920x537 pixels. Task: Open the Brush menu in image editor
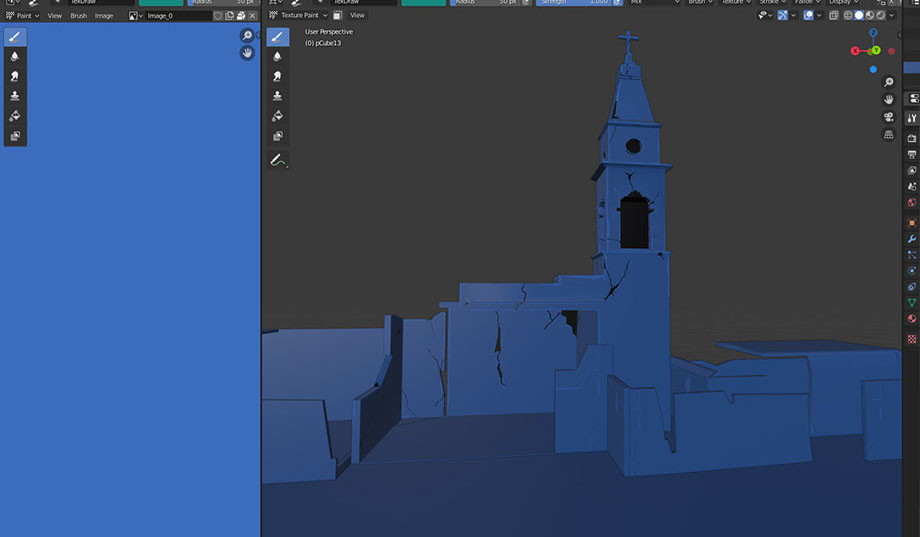(78, 16)
